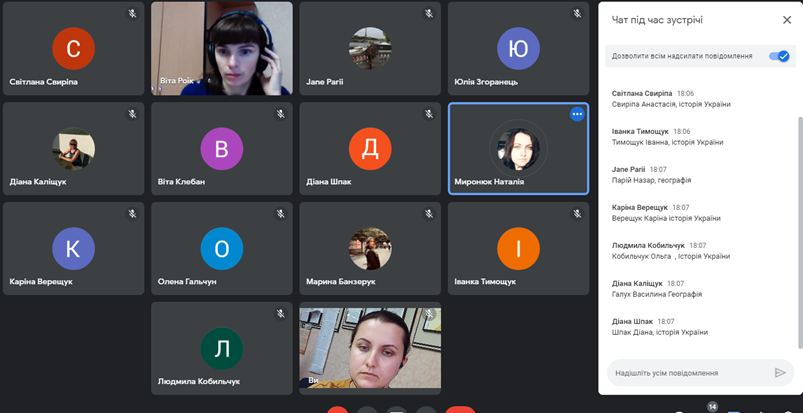Select Марина Банзерук's participant tile
The width and height of the screenshot is (803, 413).
pyautogui.click(x=369, y=249)
